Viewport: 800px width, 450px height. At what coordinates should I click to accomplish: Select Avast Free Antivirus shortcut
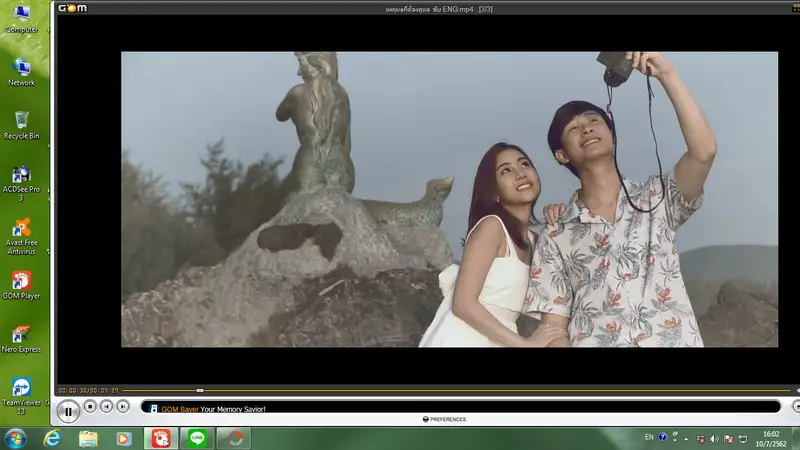21,236
